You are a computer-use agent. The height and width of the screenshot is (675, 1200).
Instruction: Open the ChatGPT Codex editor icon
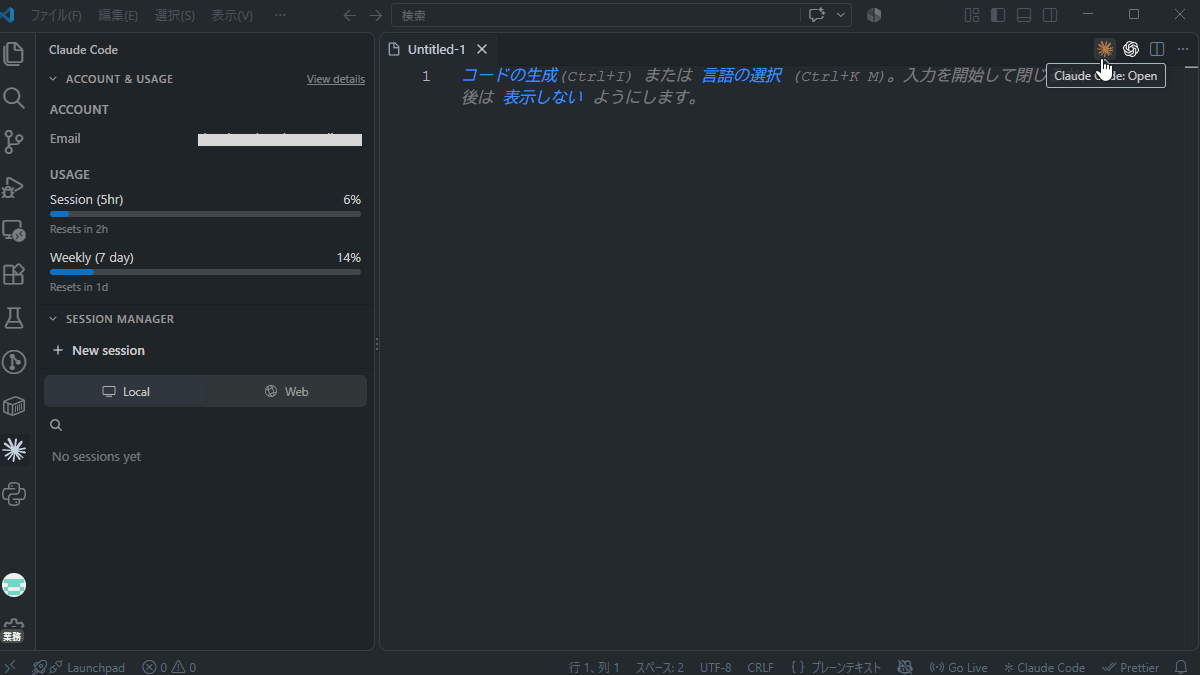pyautogui.click(x=1131, y=49)
